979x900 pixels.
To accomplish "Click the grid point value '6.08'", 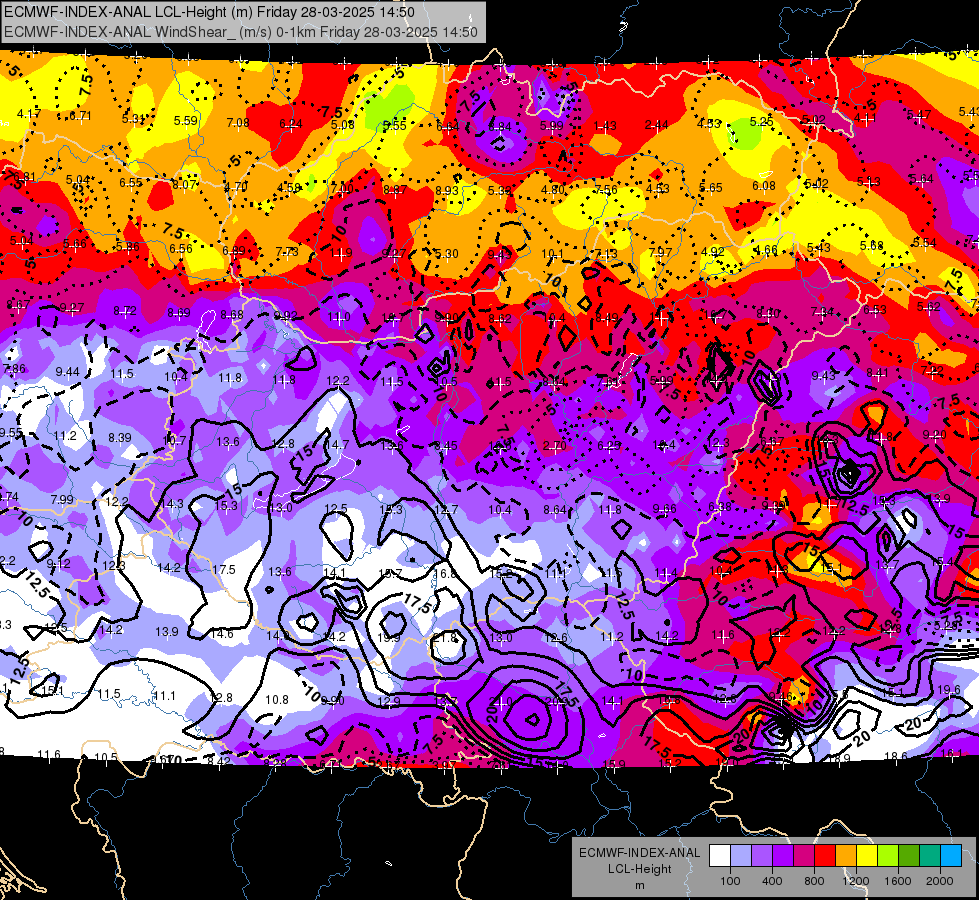I will (x=764, y=185).
